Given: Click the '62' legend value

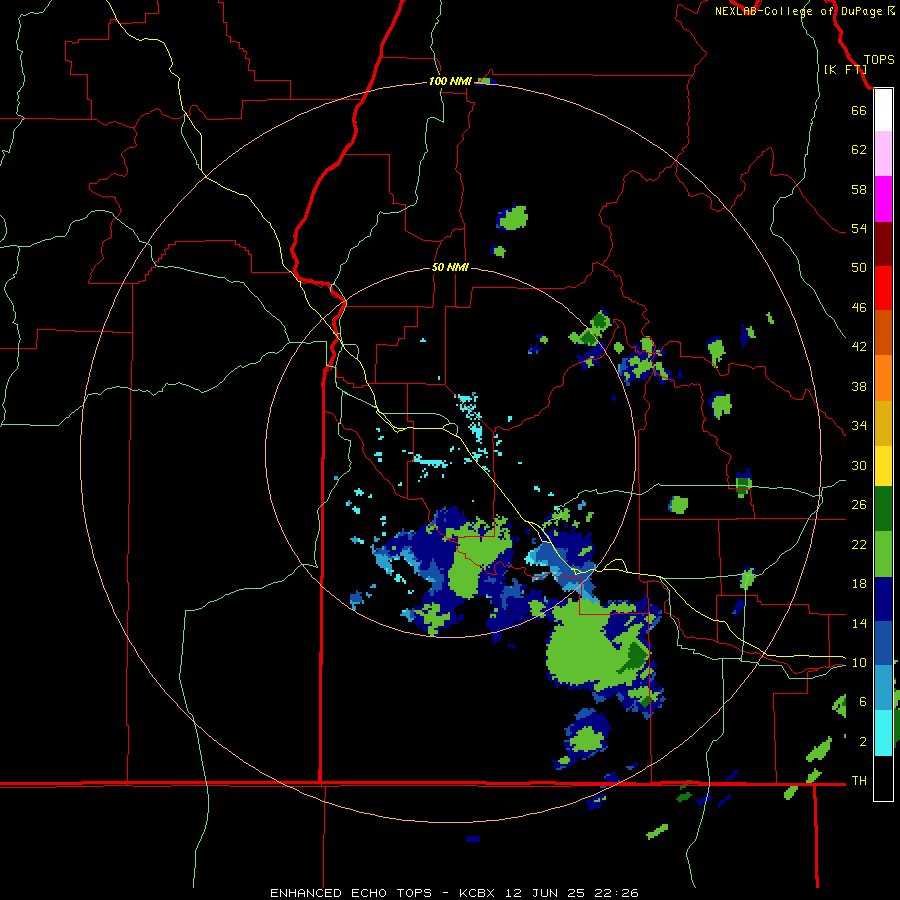Looking at the screenshot, I should (859, 150).
